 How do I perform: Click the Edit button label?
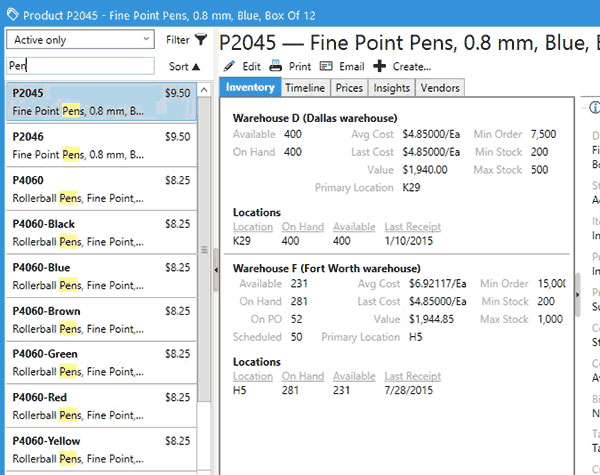251,67
